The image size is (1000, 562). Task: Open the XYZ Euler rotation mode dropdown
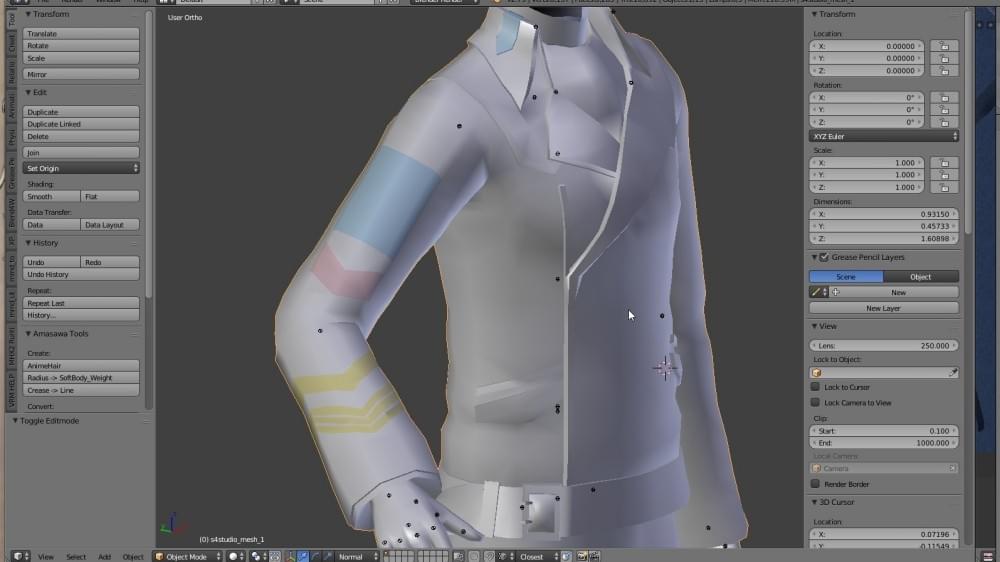pyautogui.click(x=883, y=137)
